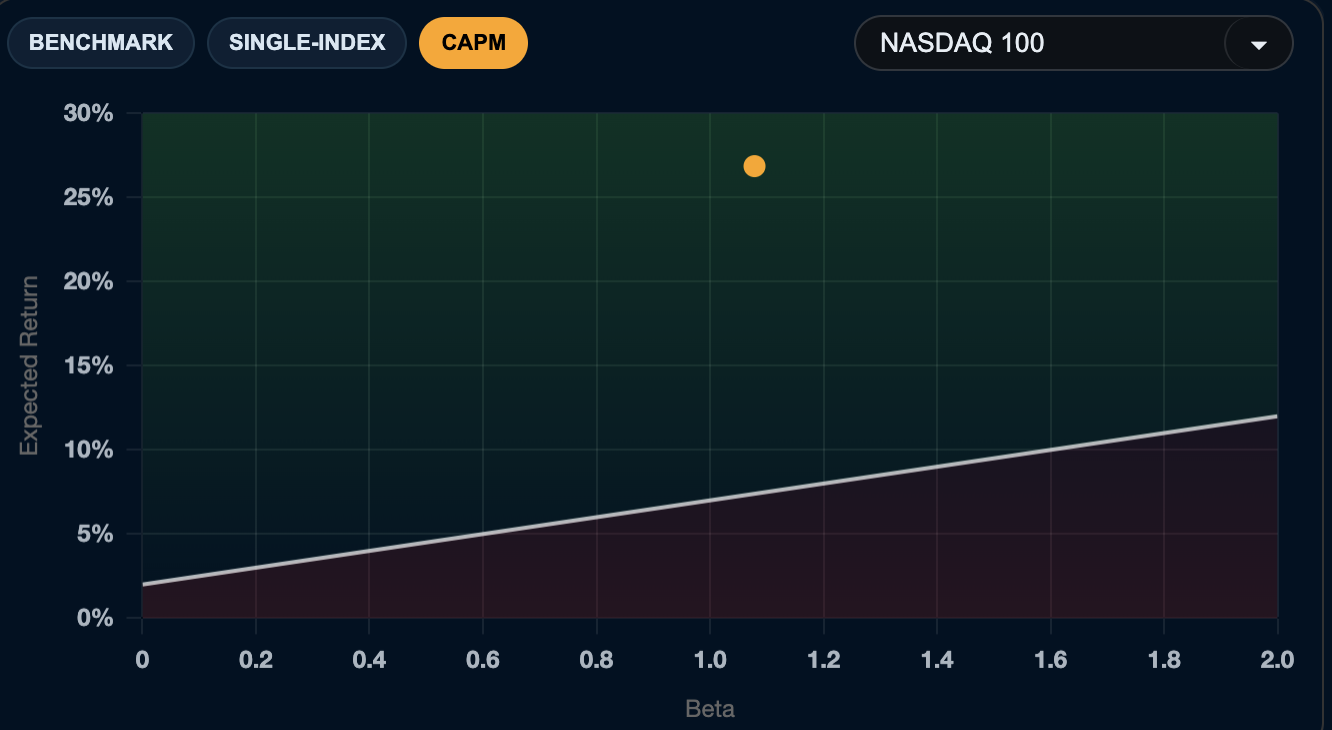The image size is (1332, 730).
Task: Click the 0.6 beta axis label
Action: tap(483, 660)
